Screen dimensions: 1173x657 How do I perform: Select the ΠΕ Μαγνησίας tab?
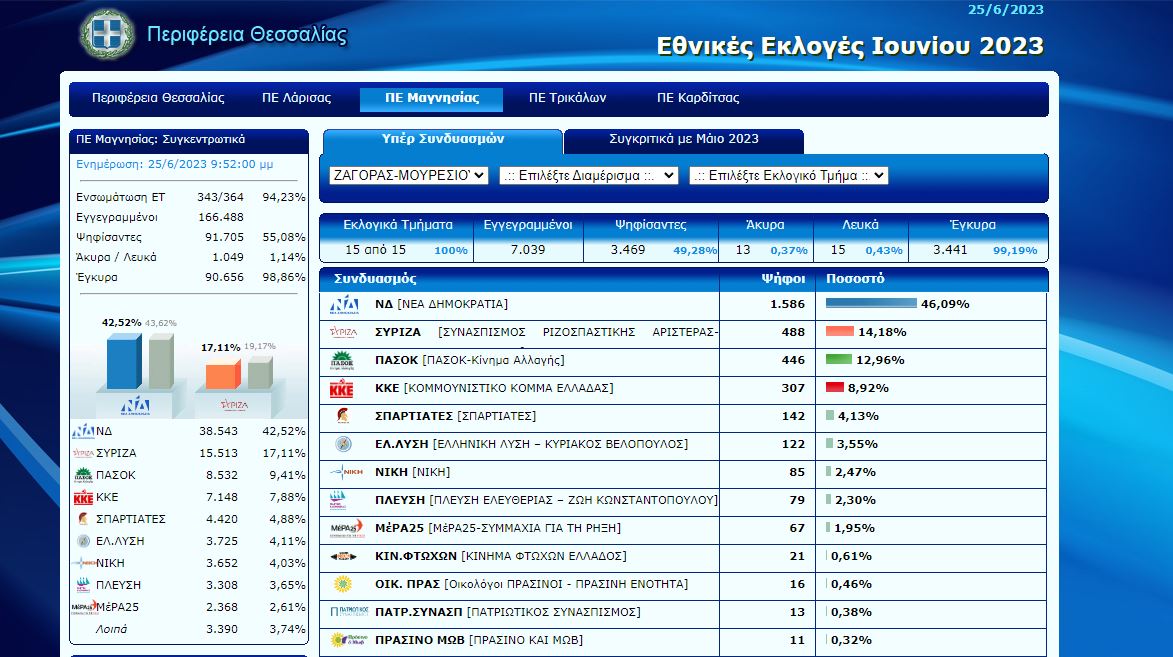click(432, 99)
